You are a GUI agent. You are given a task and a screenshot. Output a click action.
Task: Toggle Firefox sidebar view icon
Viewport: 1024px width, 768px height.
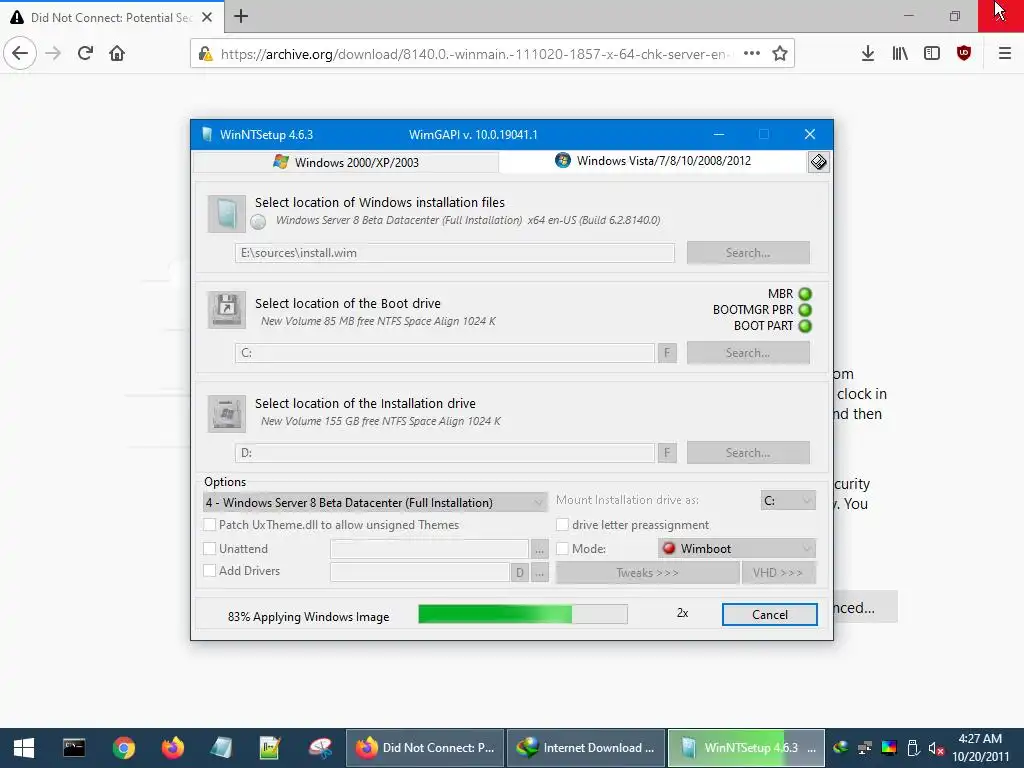(x=932, y=54)
